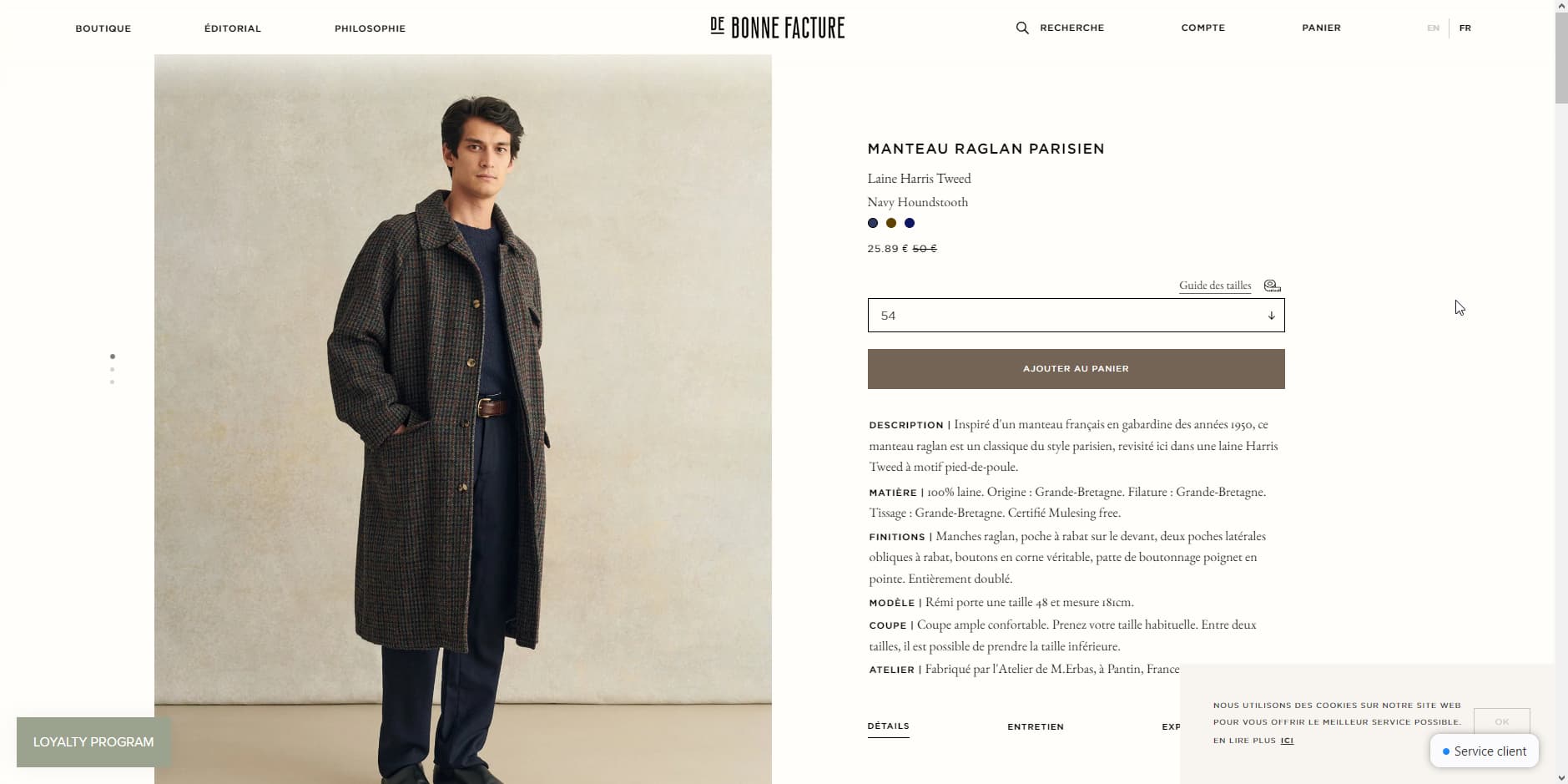Open the Guide des tailles link

1214,286
